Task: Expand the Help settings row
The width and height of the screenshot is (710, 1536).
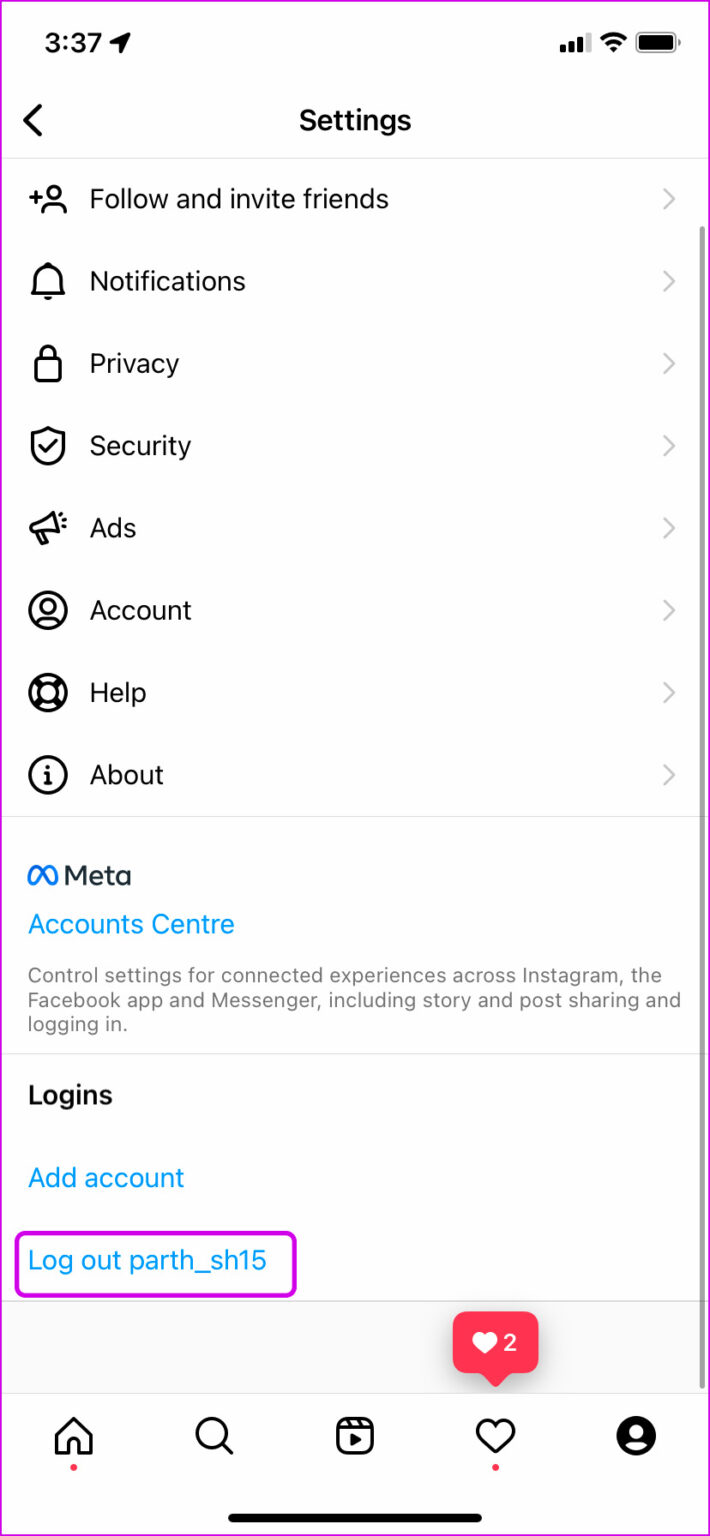Action: click(355, 692)
